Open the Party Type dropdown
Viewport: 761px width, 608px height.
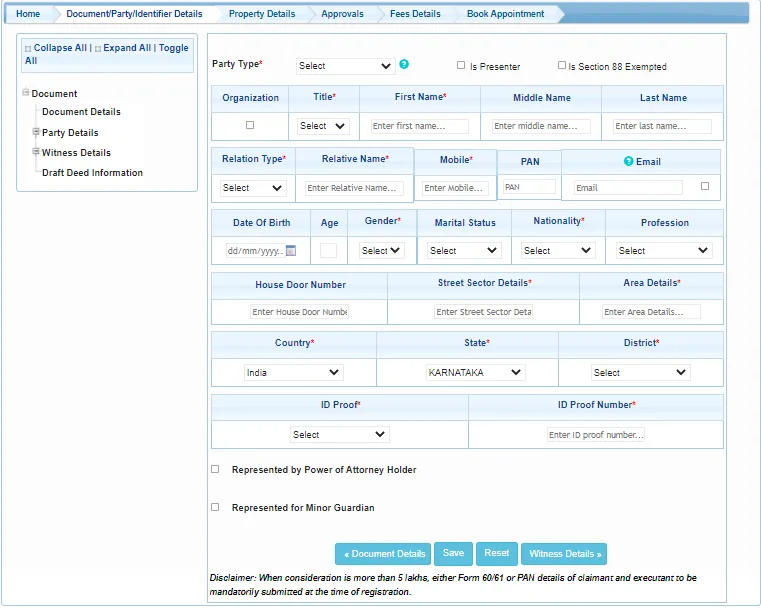[x=346, y=66]
